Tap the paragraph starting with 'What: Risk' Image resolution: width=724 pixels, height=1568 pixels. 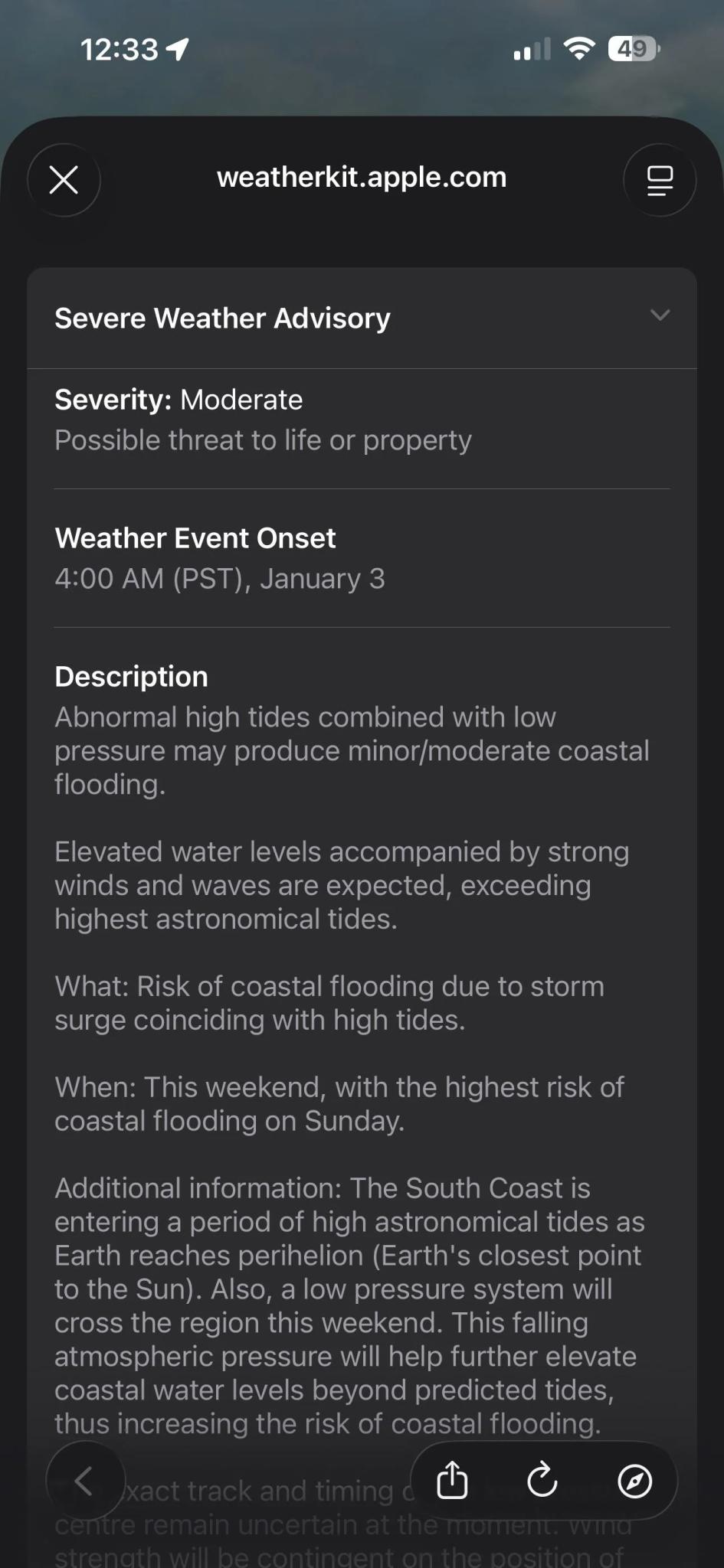point(329,1003)
